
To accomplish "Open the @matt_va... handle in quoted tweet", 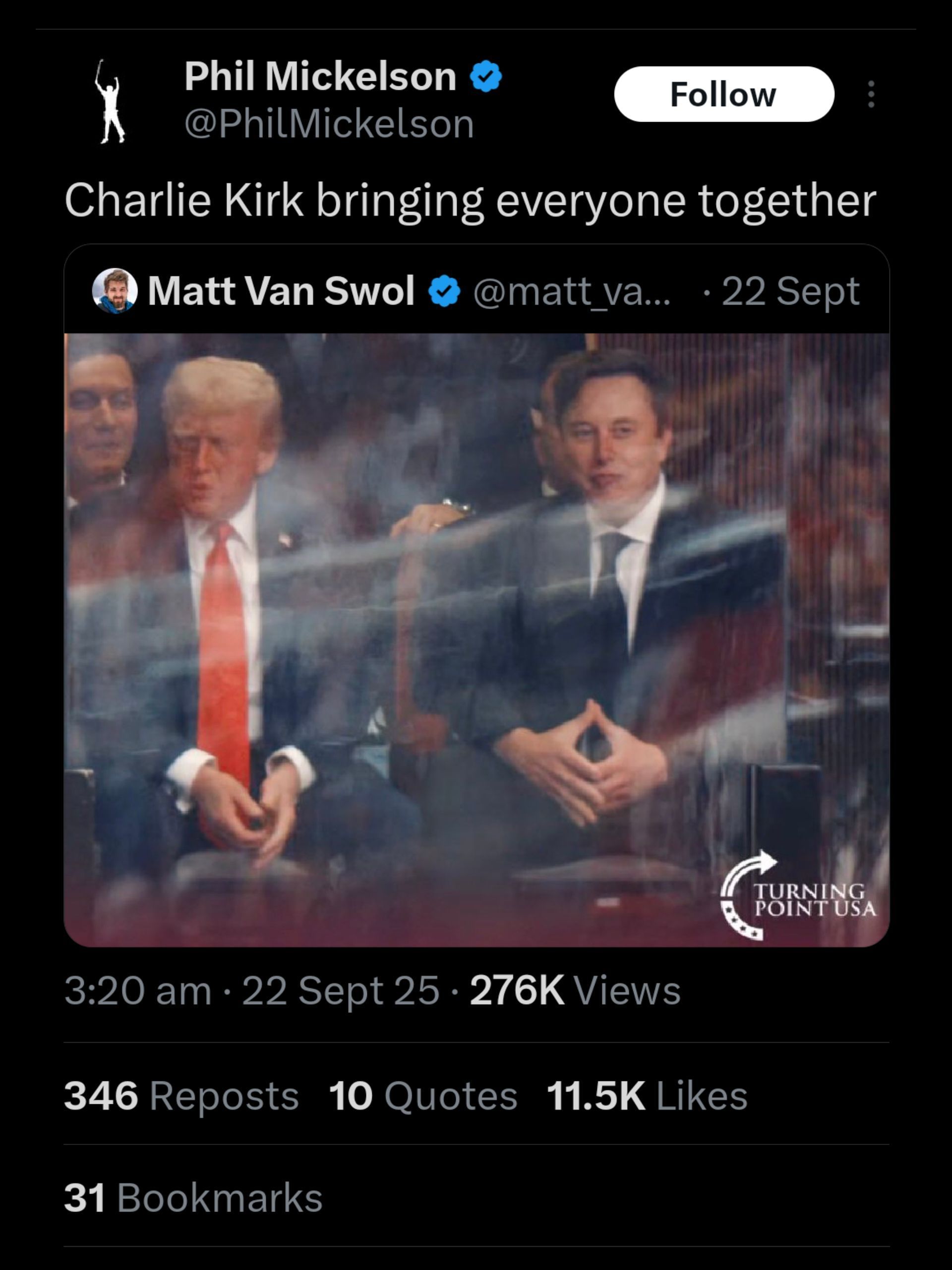I will click(x=572, y=292).
